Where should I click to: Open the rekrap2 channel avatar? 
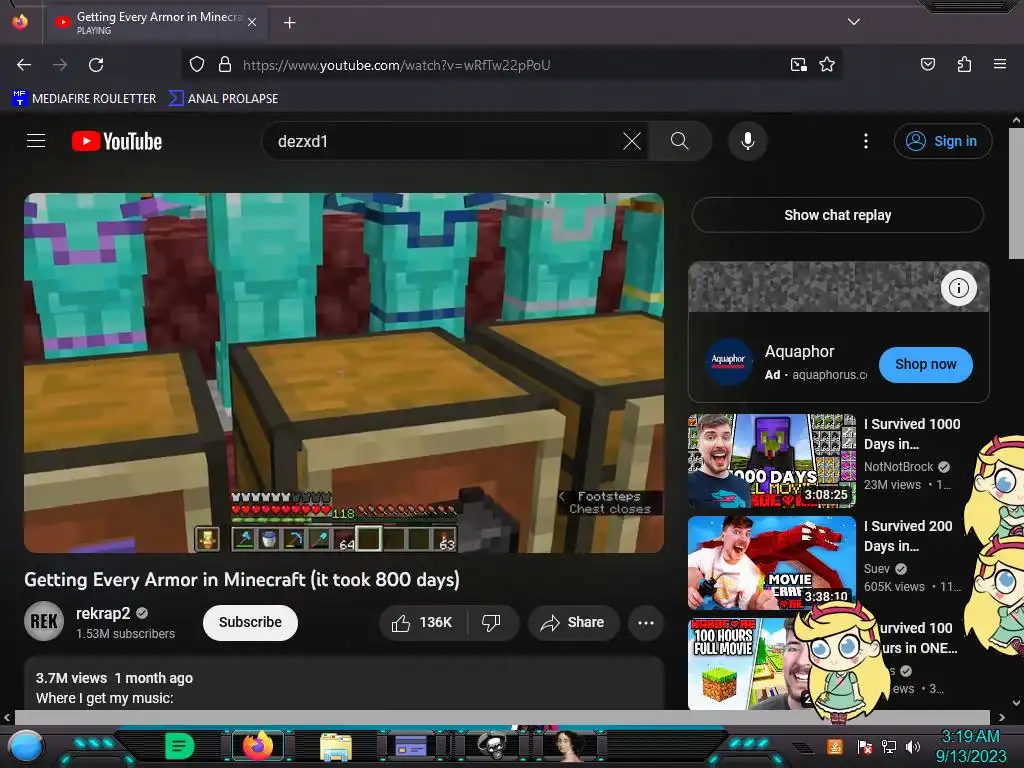pos(44,621)
